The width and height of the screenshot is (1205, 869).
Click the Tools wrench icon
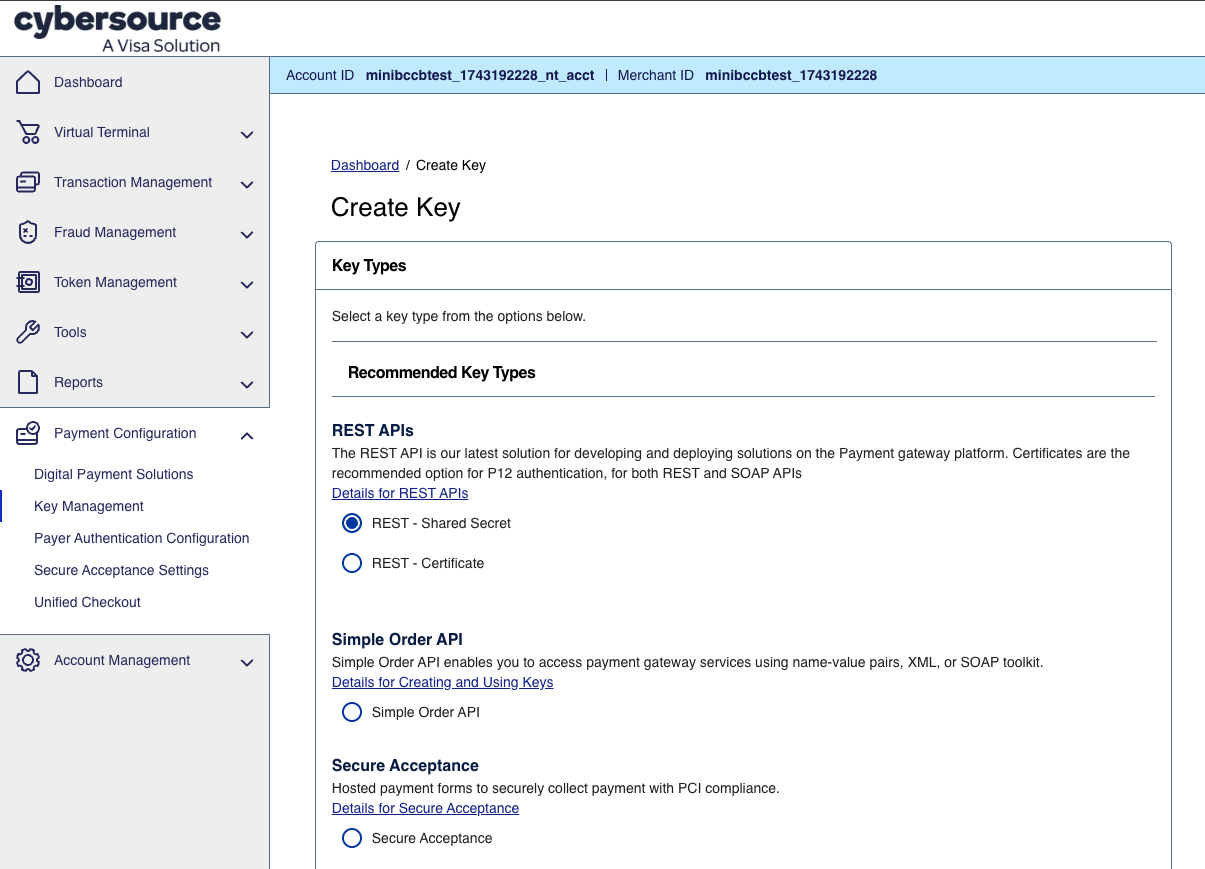28,332
